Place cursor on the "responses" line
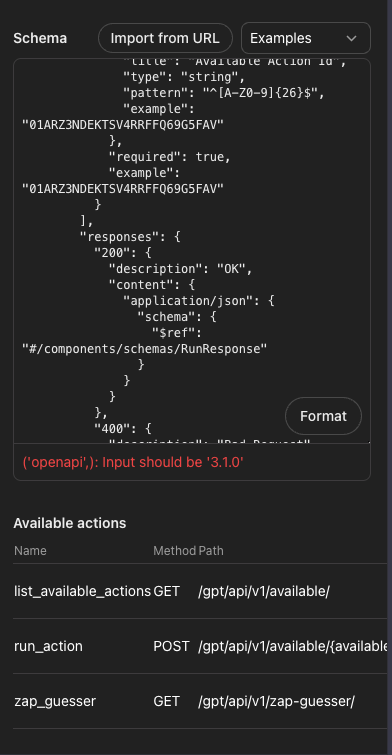This screenshot has width=392, height=755. tap(130, 237)
